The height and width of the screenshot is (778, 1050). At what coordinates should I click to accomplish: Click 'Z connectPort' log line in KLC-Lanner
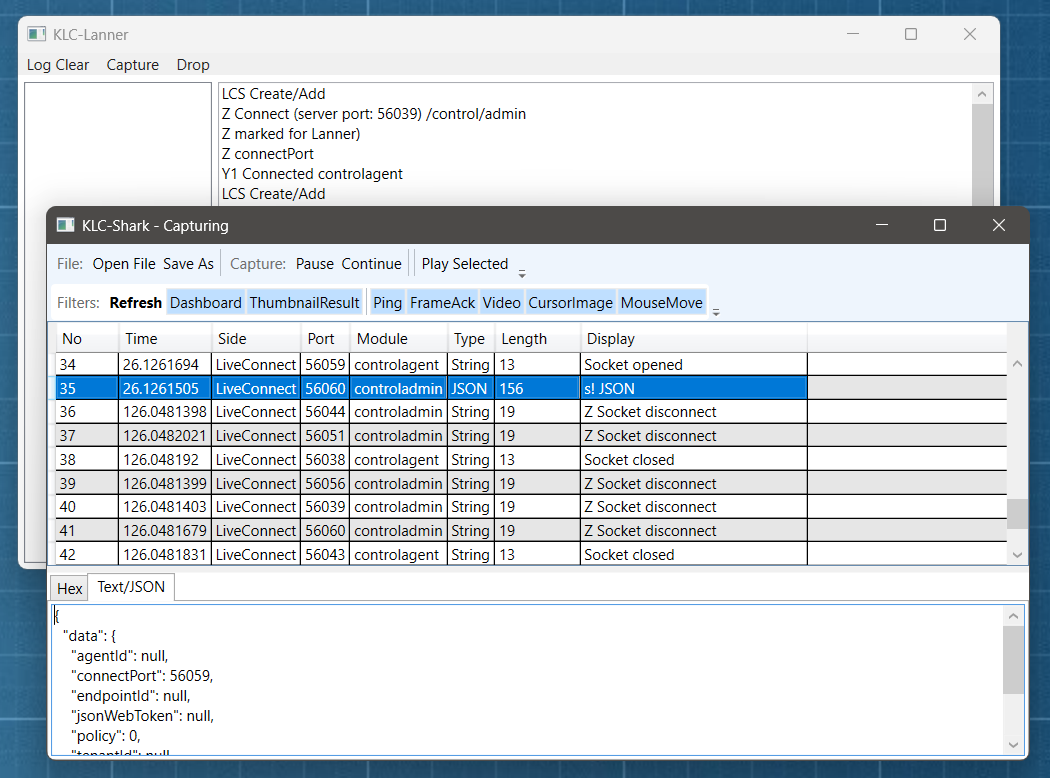pyautogui.click(x=267, y=154)
